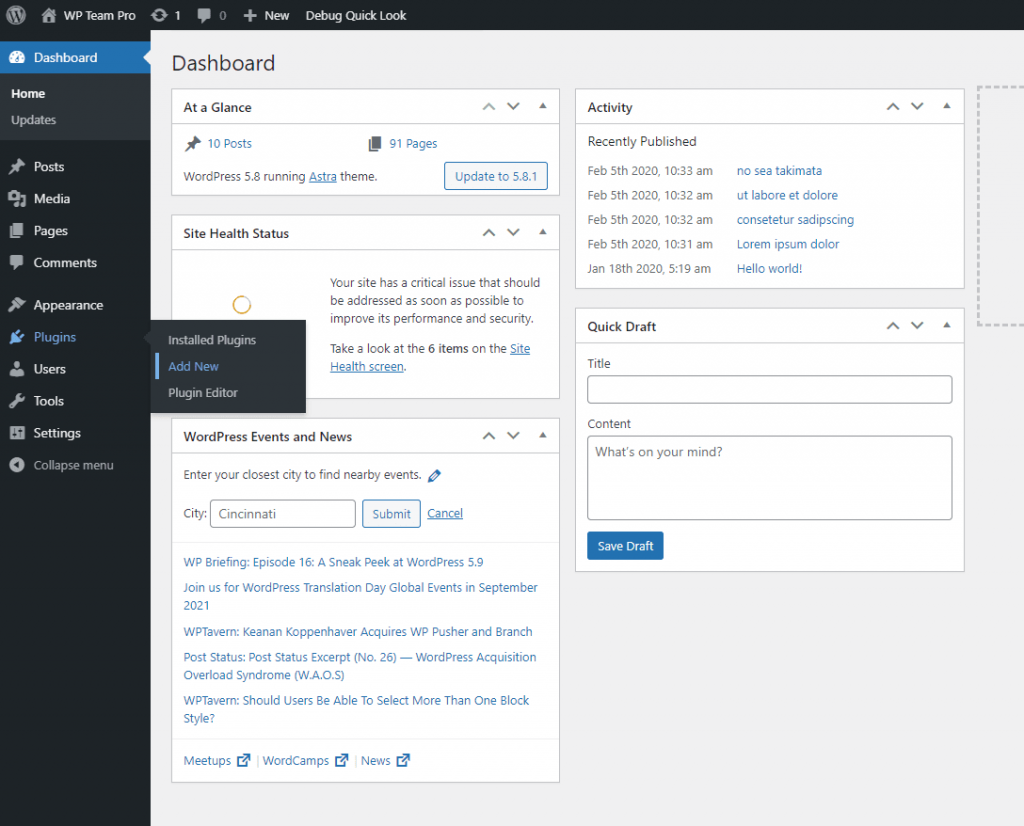The width and height of the screenshot is (1024, 826).
Task: Open the 91 Pages link
Action: [x=413, y=144]
